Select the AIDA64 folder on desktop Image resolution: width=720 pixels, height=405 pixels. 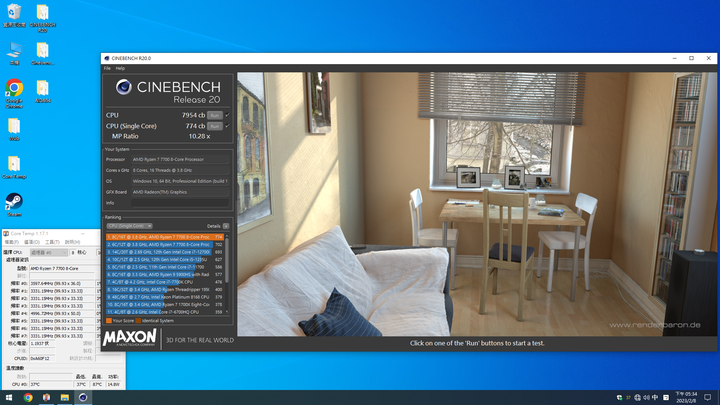tap(43, 91)
